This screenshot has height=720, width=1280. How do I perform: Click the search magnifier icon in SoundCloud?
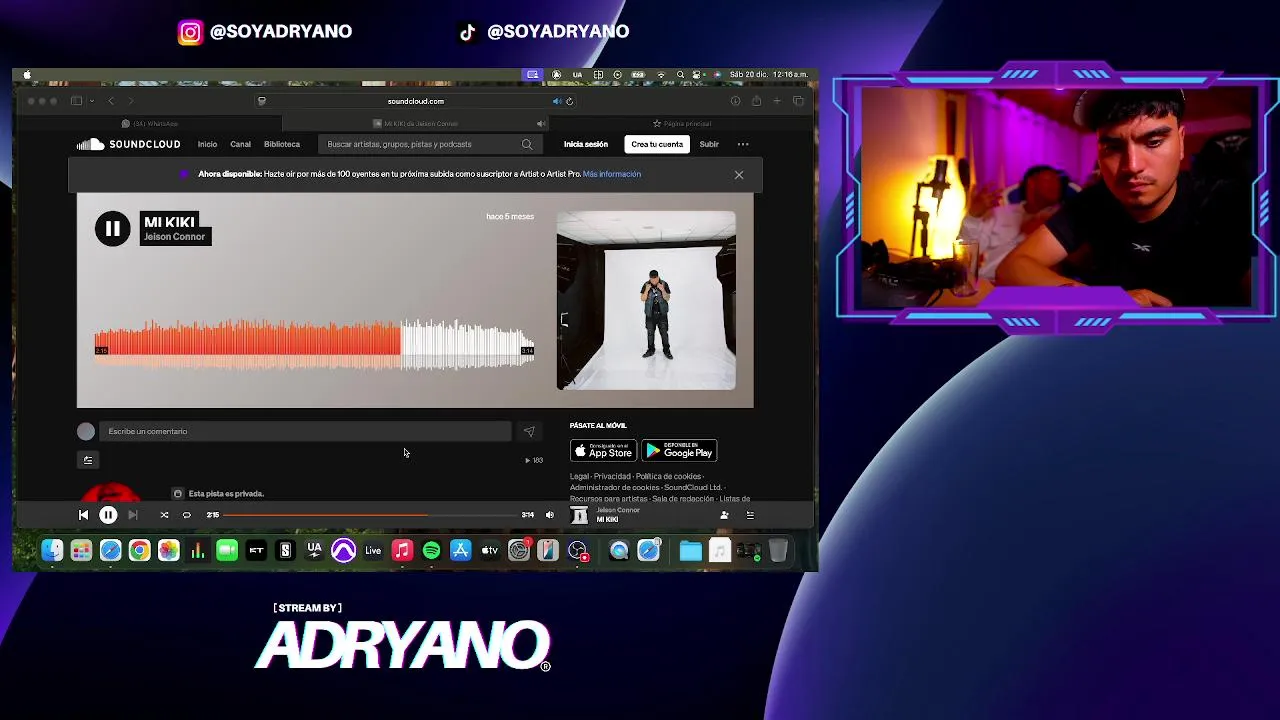click(527, 144)
